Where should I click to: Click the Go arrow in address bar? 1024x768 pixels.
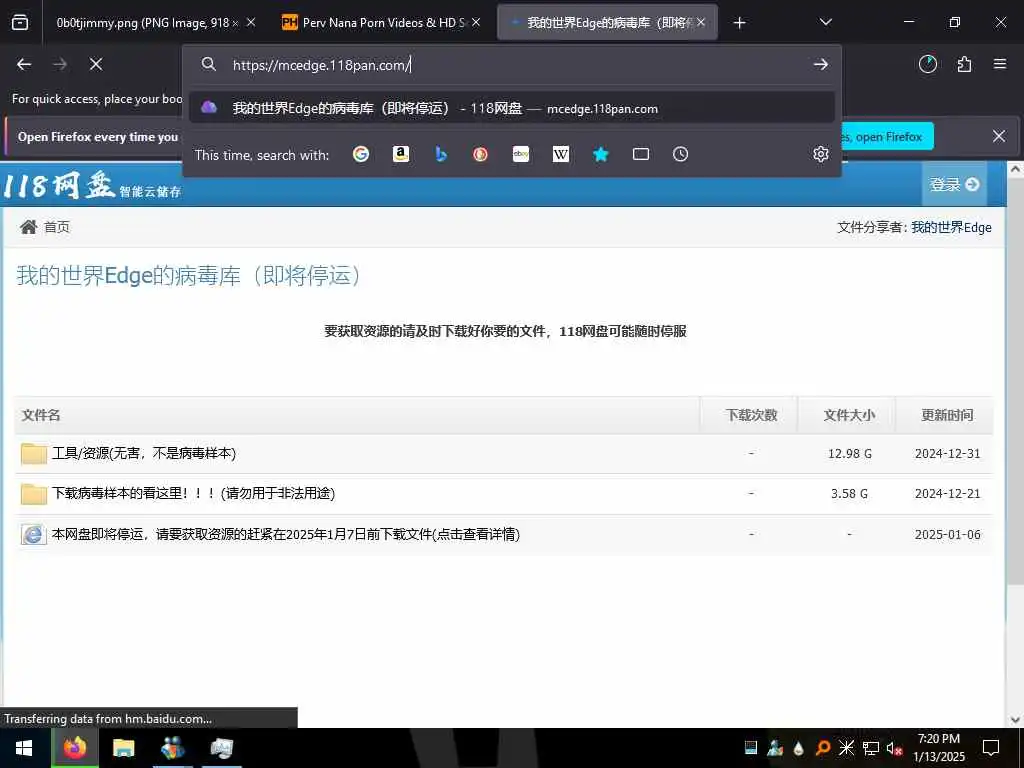(821, 64)
